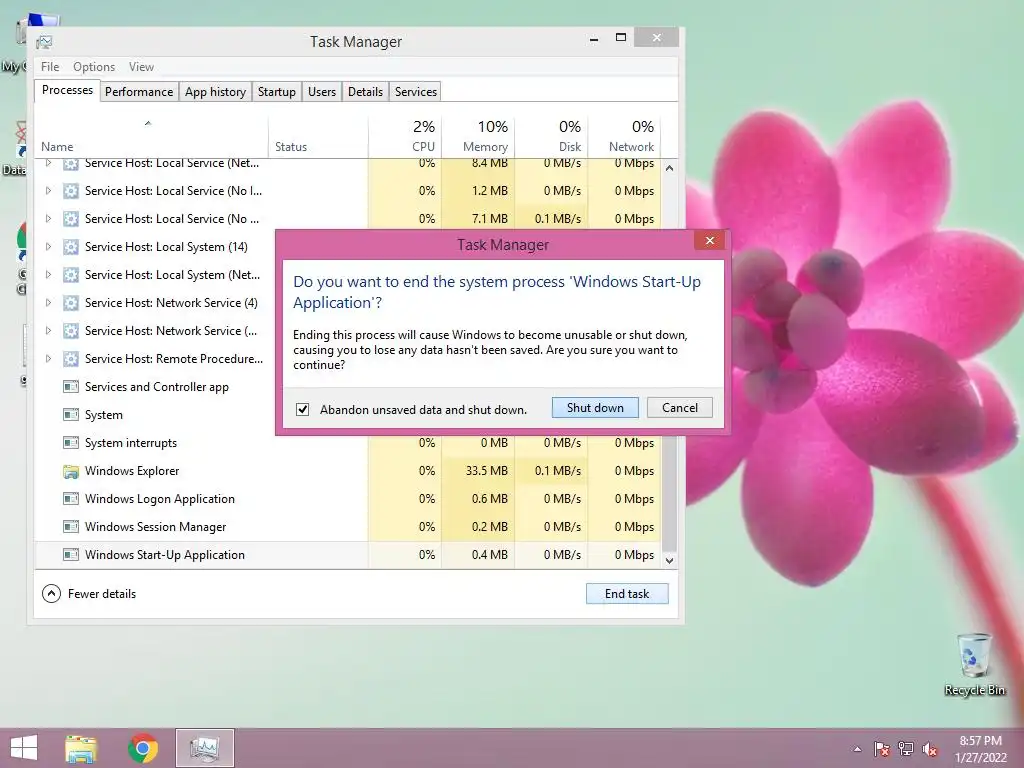The width and height of the screenshot is (1024, 768).
Task: Click Cancel in the dialog
Action: (680, 408)
